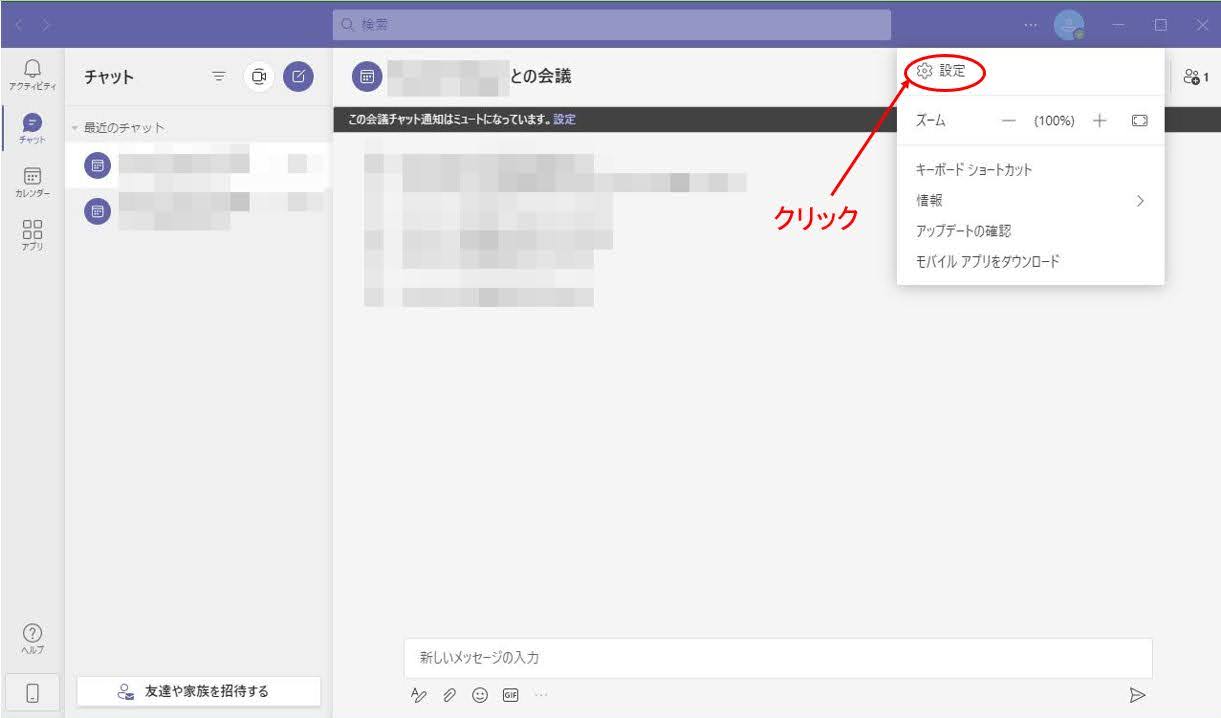
Task: Open the profile avatar menu
Action: pos(1069,24)
